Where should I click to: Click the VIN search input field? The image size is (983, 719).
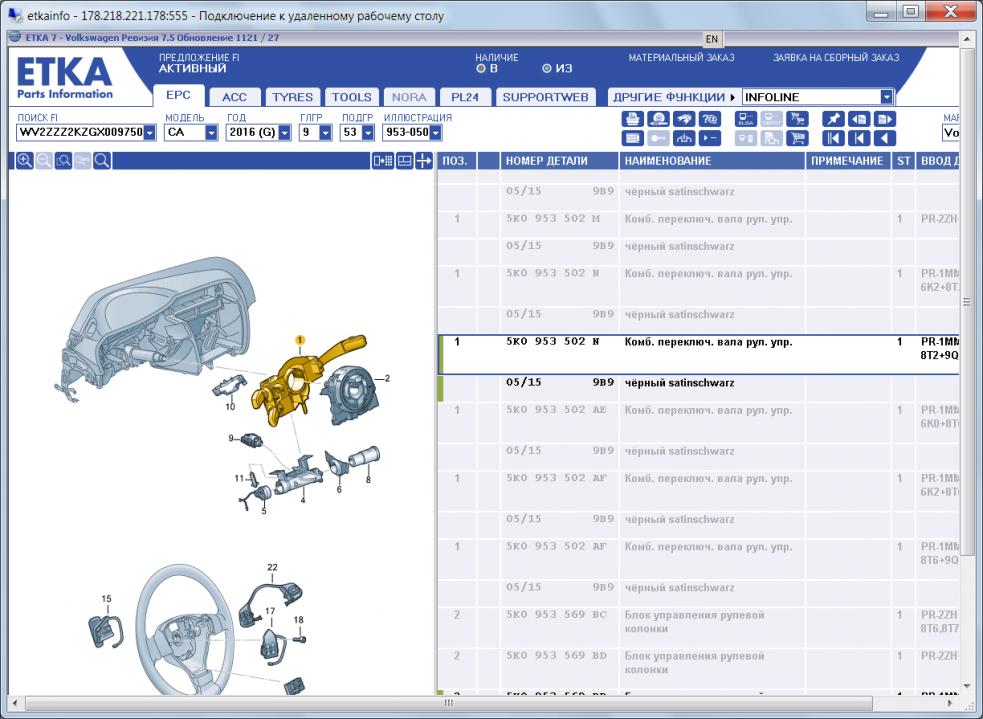[x=81, y=132]
